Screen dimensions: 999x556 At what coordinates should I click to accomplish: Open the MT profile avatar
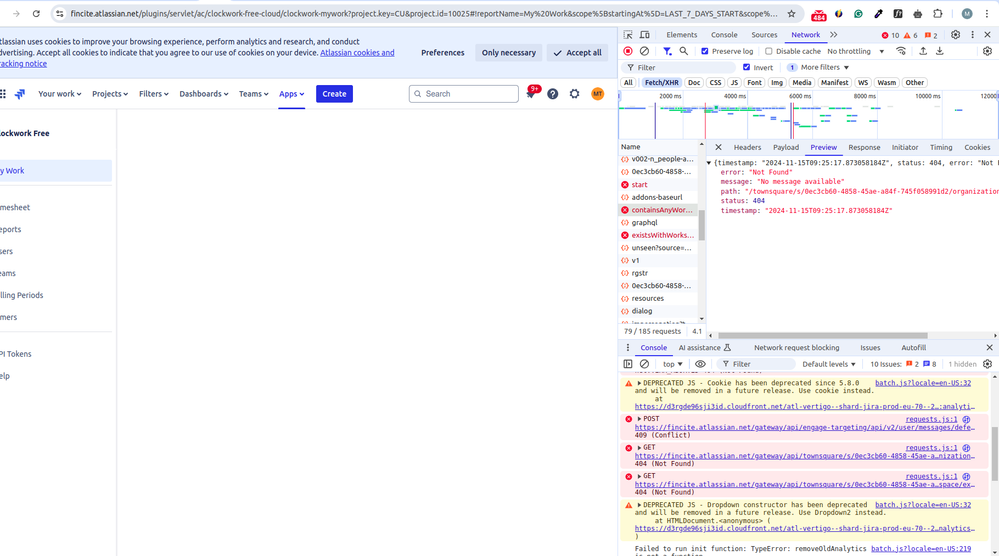(x=597, y=94)
